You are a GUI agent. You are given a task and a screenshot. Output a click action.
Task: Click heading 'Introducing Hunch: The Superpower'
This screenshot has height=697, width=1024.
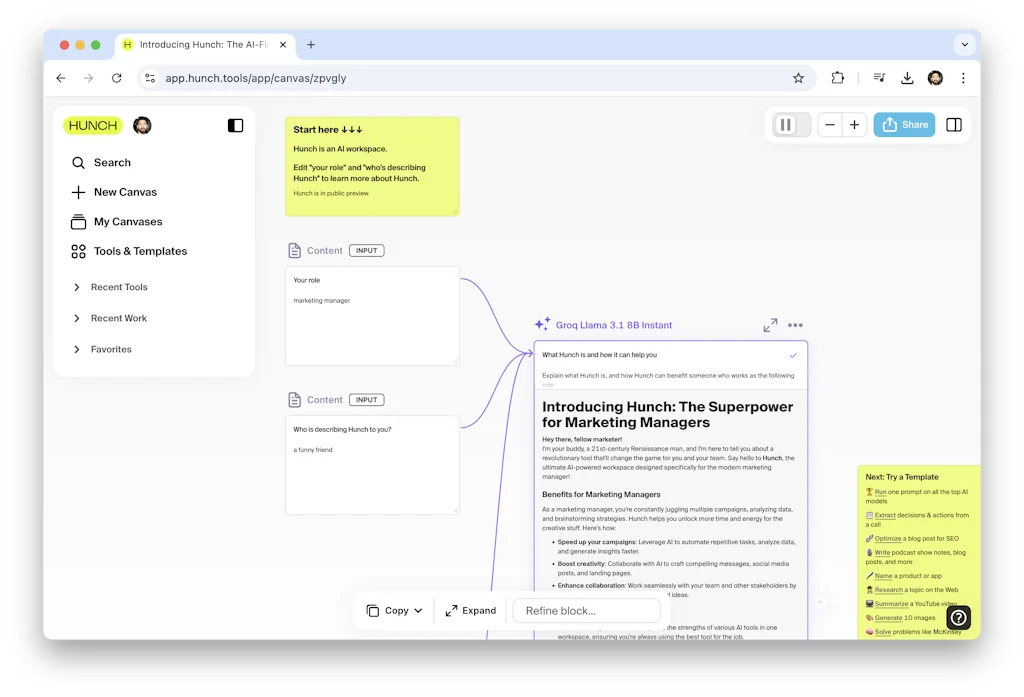(x=667, y=415)
